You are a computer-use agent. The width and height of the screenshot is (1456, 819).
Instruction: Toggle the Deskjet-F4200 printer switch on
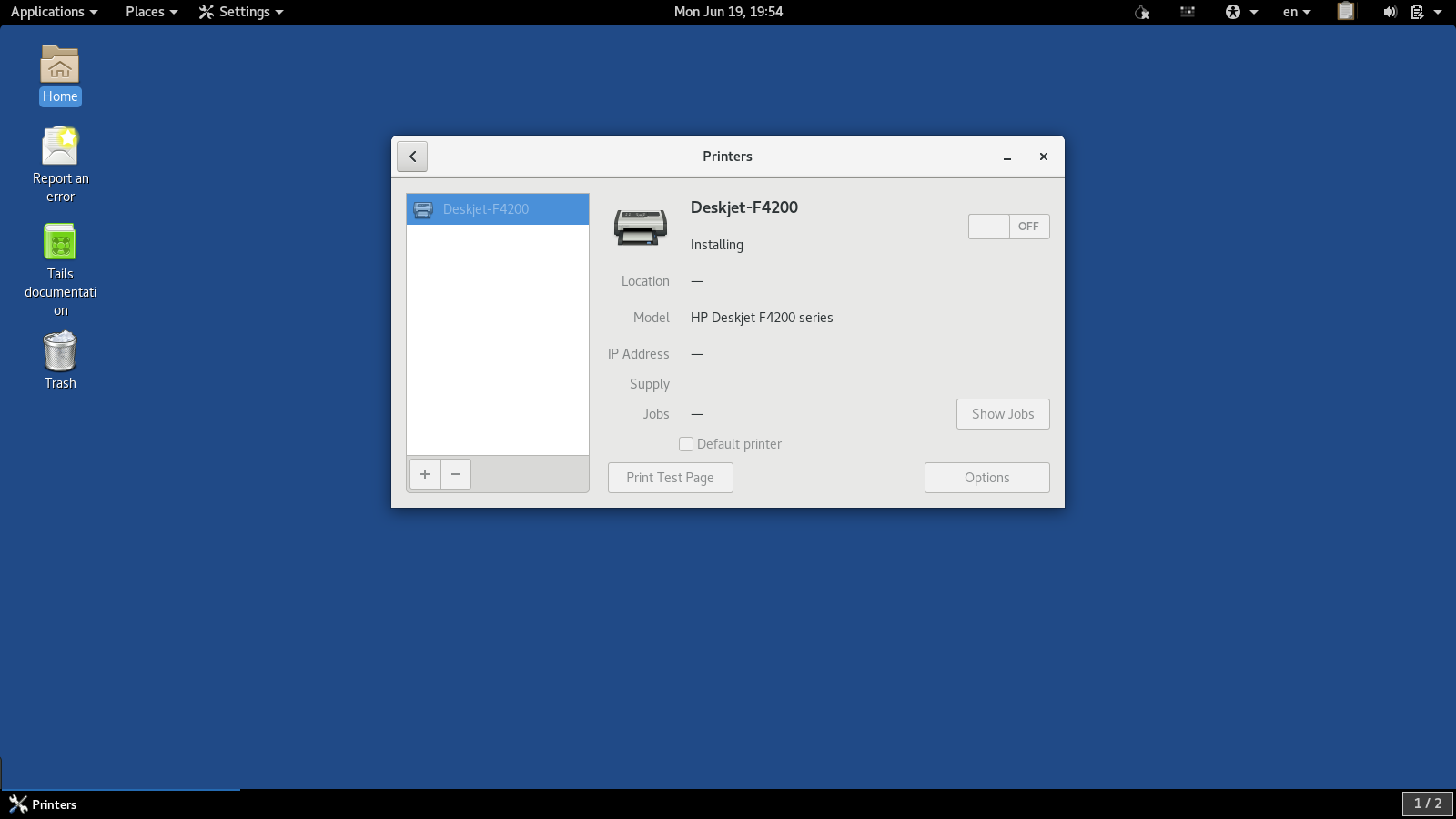1008,227
